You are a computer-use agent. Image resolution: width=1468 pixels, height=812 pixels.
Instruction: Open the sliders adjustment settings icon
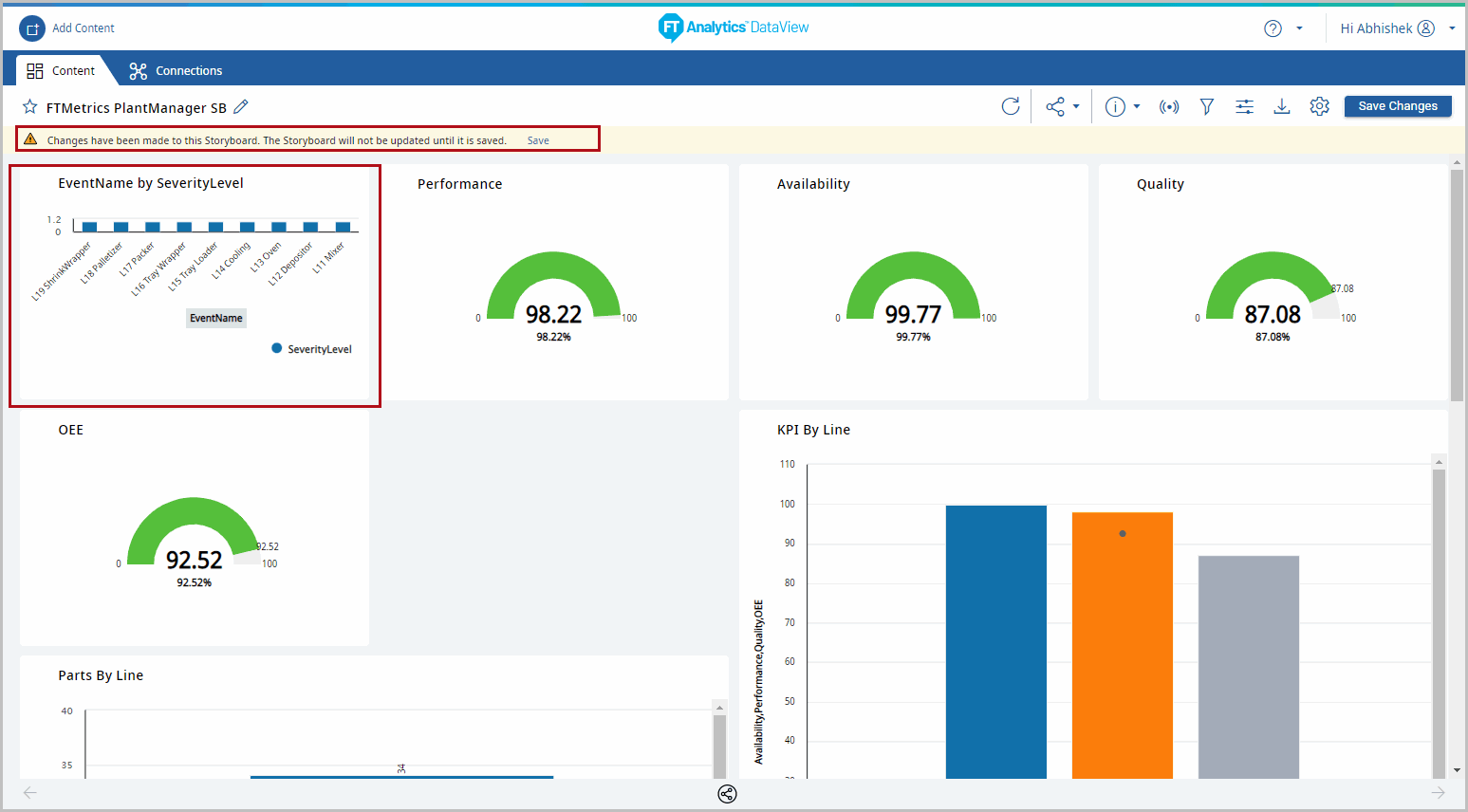1244,106
